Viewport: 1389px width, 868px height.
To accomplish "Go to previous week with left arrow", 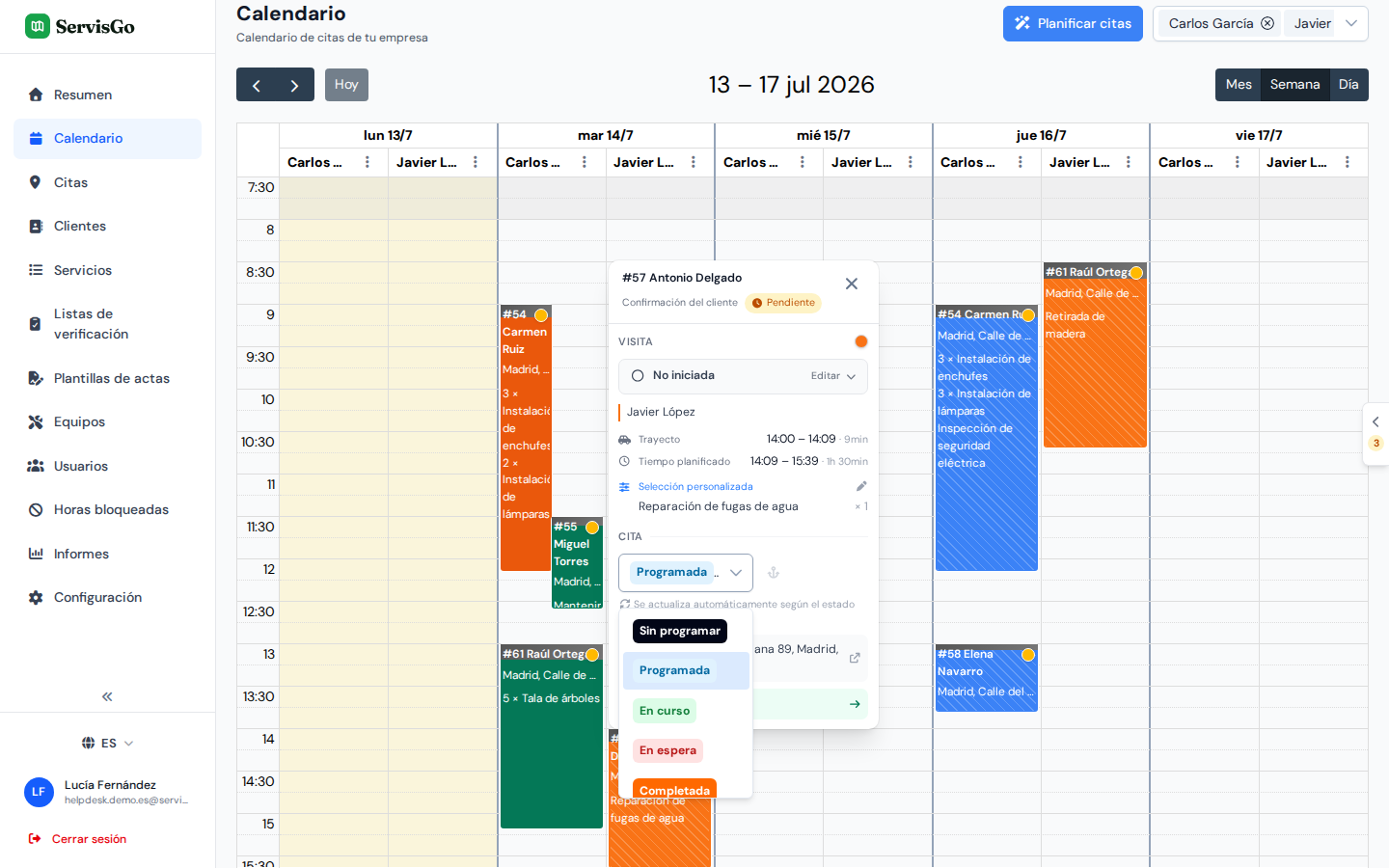I will (256, 85).
